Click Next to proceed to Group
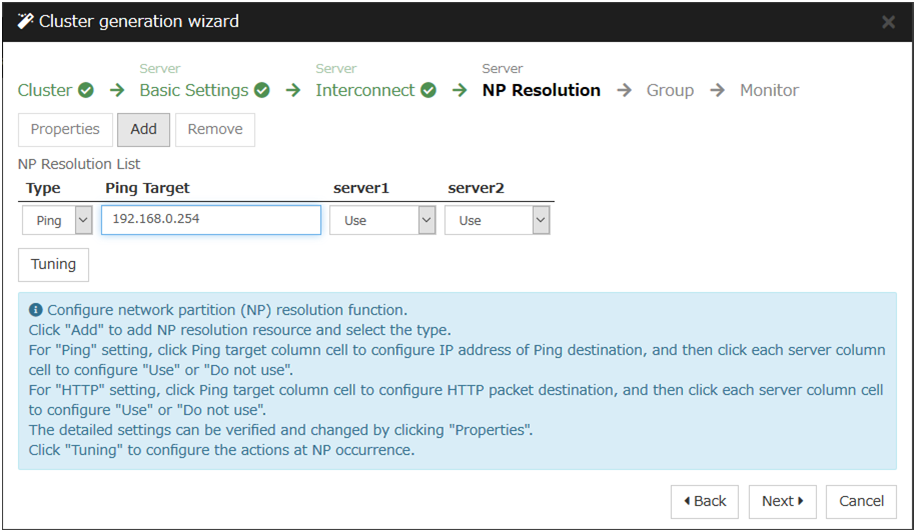Screen dimensions: 916x532 point(782,501)
